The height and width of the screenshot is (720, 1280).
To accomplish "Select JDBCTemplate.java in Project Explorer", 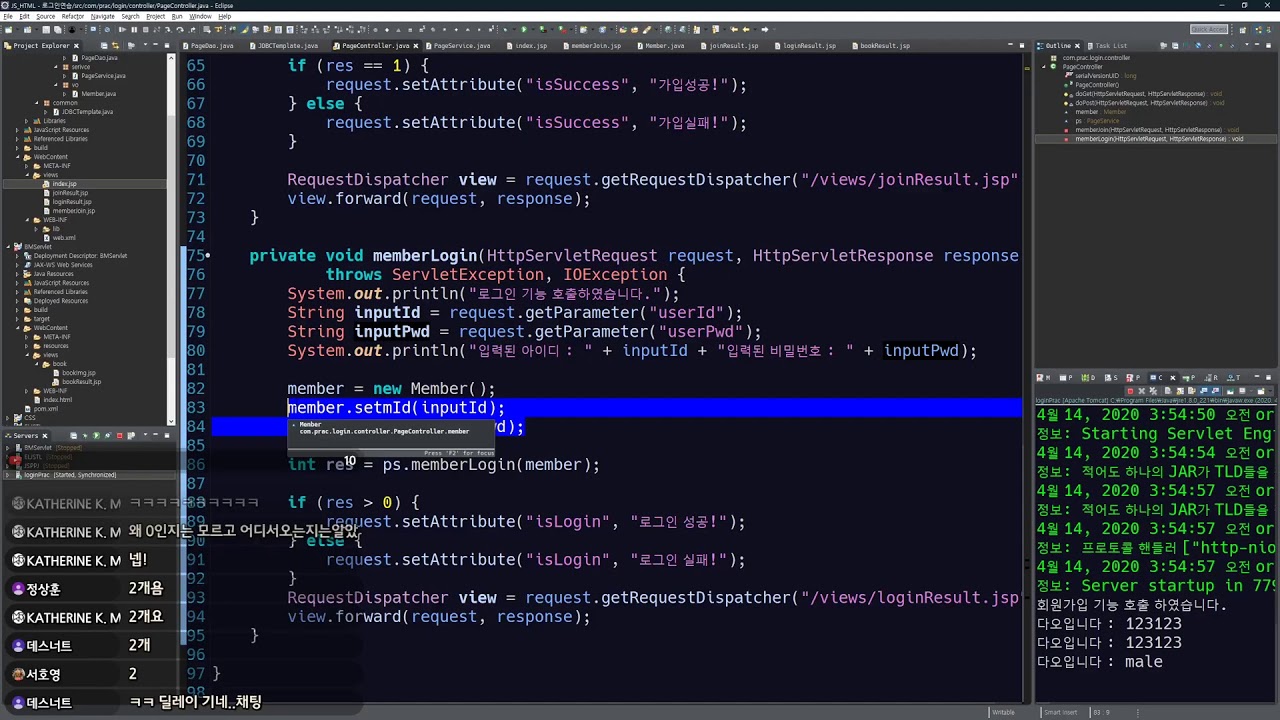I will pos(87,112).
